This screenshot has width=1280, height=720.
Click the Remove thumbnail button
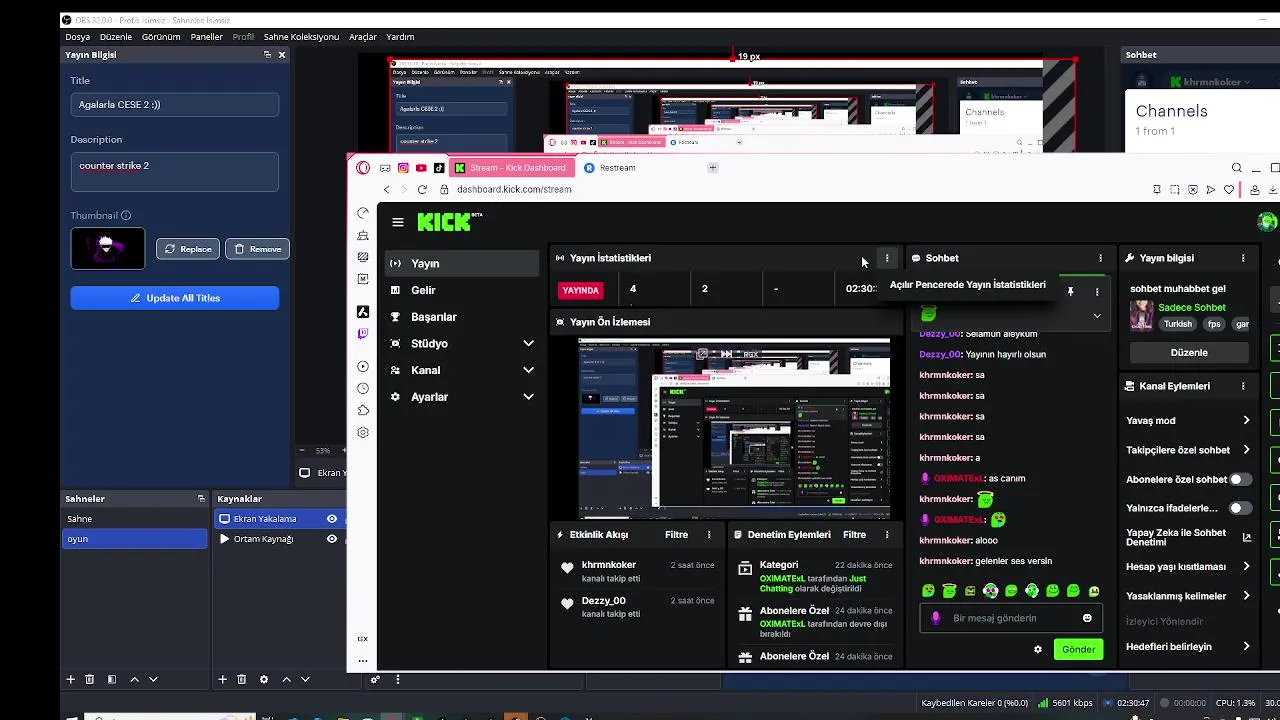[257, 249]
